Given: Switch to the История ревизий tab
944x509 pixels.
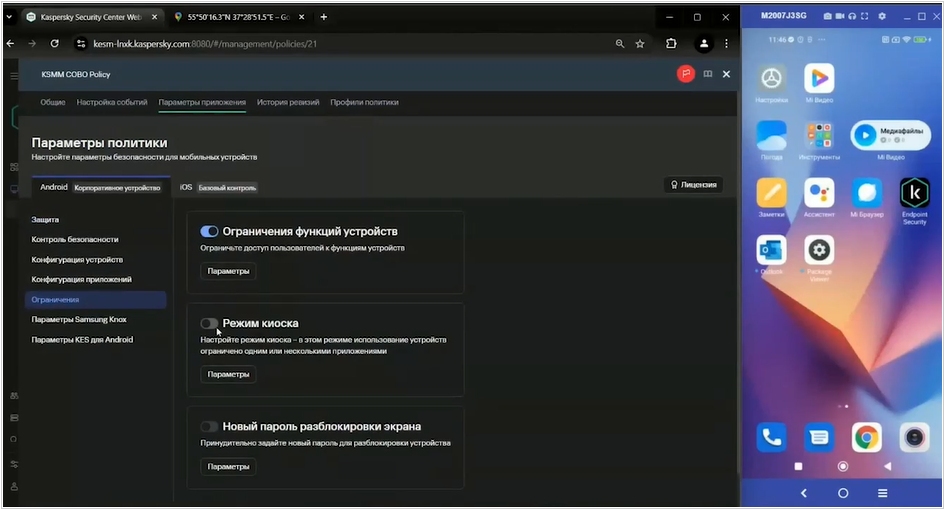Looking at the screenshot, I should coord(288,102).
